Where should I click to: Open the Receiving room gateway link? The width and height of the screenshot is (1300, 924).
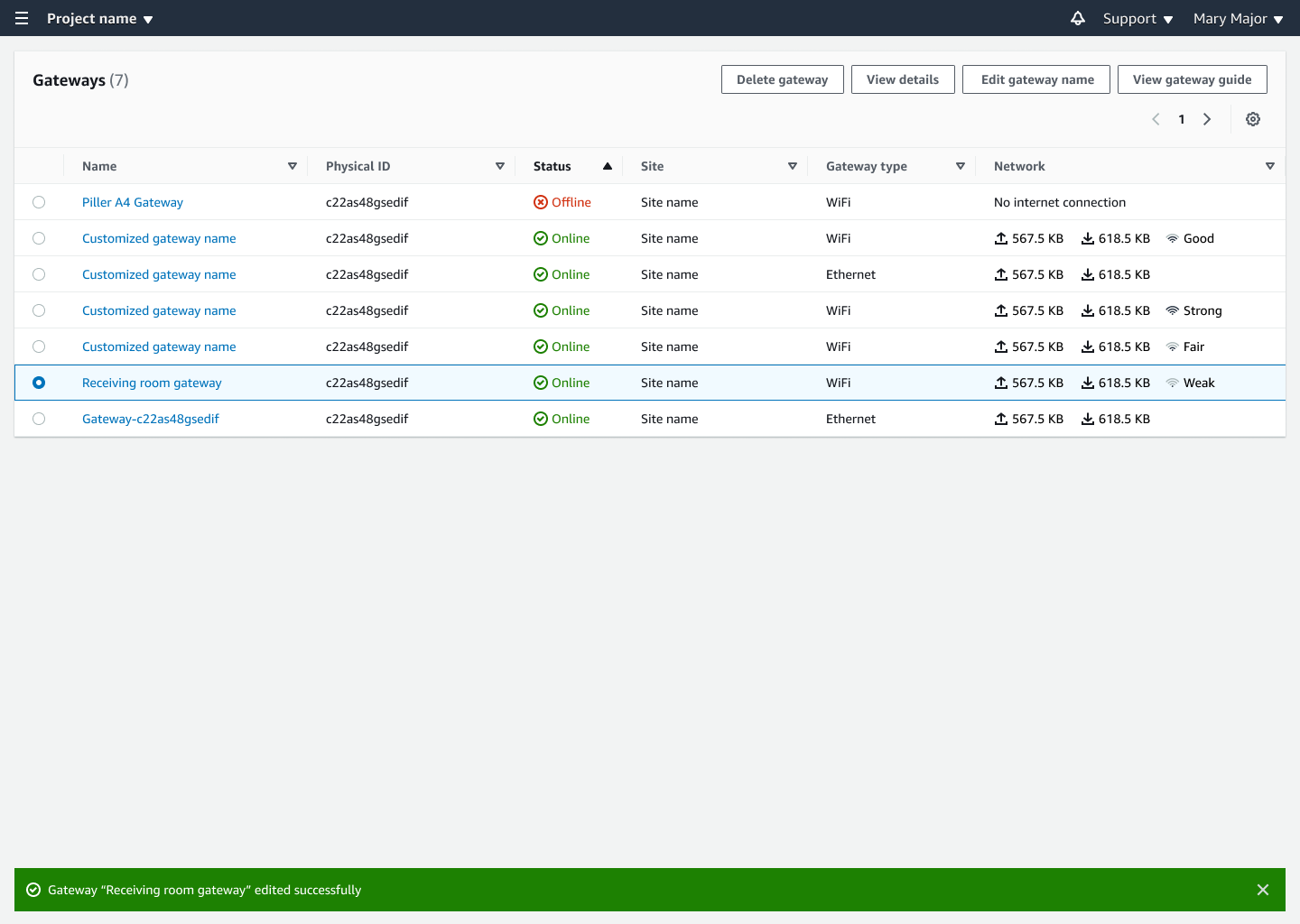[151, 383]
